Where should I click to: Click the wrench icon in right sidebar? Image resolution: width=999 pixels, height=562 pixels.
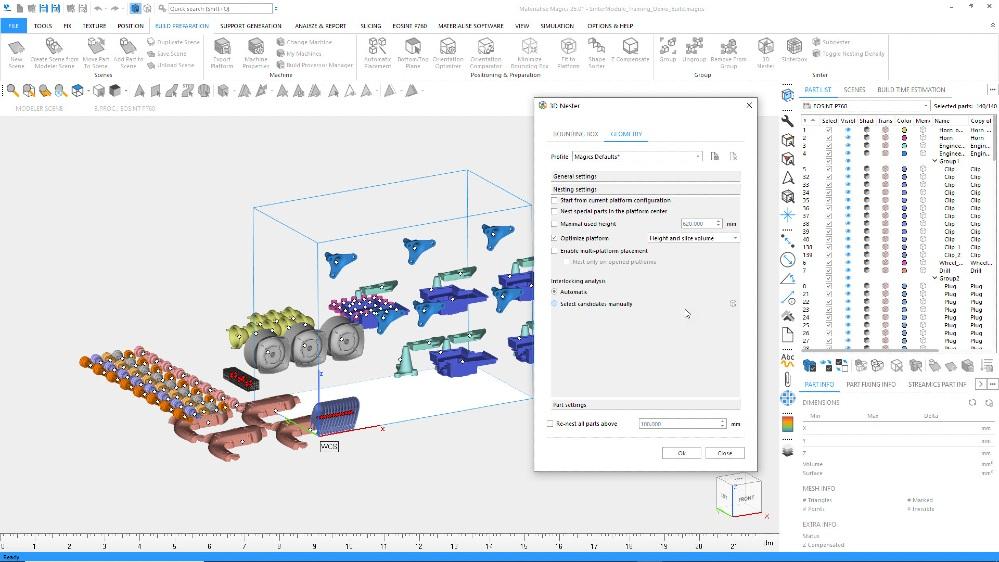(787, 121)
